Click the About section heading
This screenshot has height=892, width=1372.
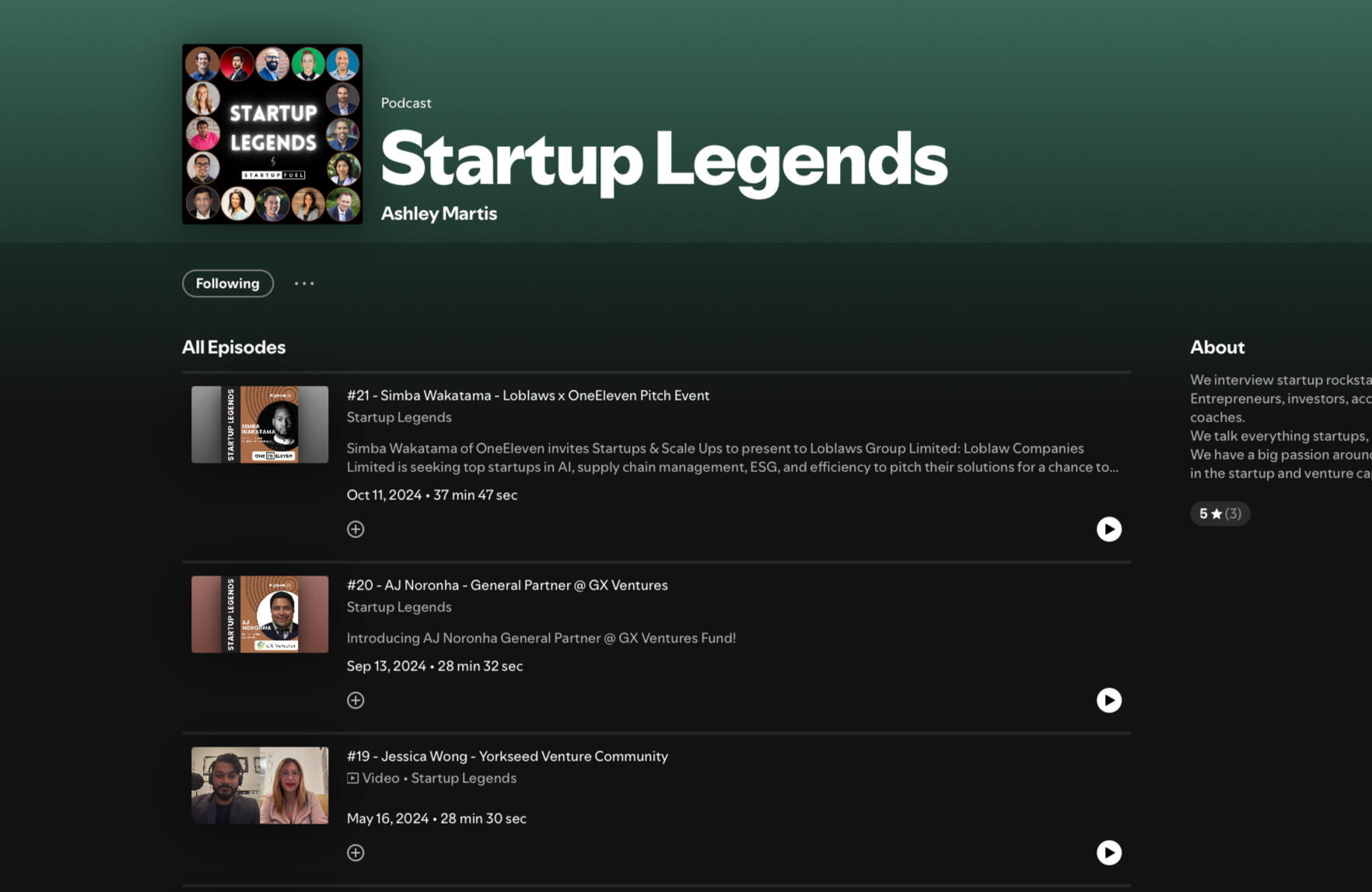click(x=1216, y=347)
